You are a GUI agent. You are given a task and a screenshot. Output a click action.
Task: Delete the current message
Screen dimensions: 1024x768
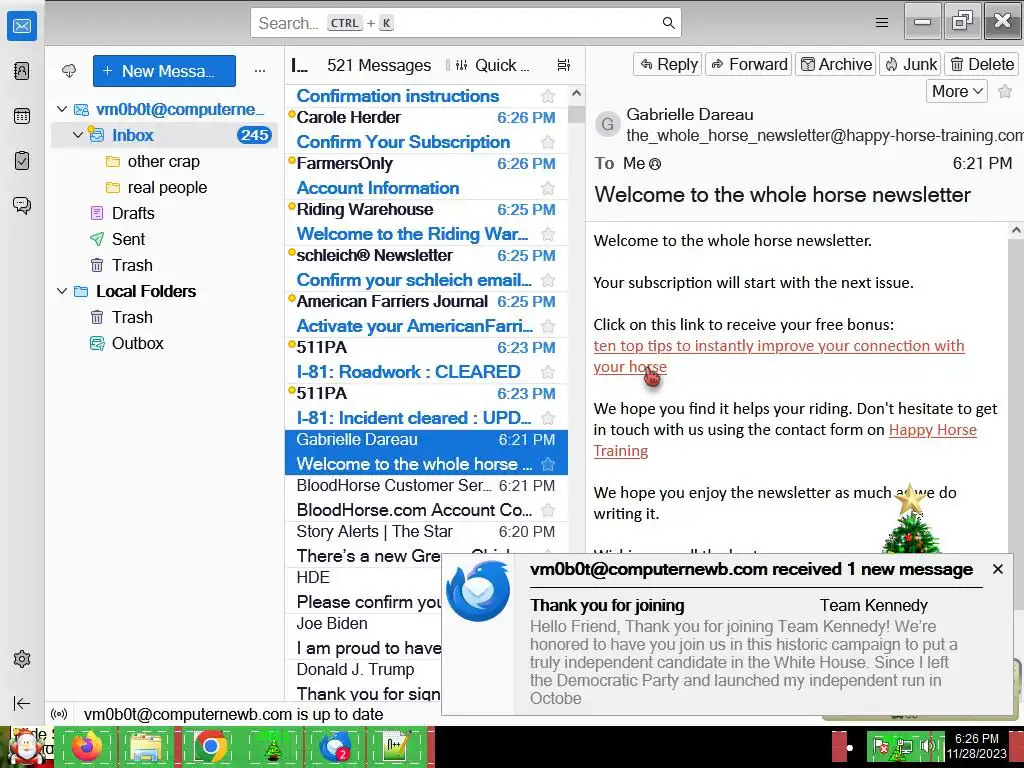pos(981,64)
